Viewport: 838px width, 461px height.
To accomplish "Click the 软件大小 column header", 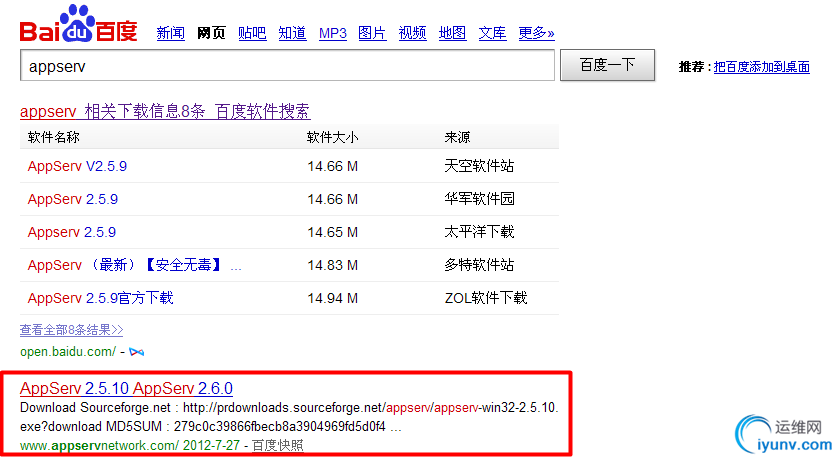I will click(332, 137).
